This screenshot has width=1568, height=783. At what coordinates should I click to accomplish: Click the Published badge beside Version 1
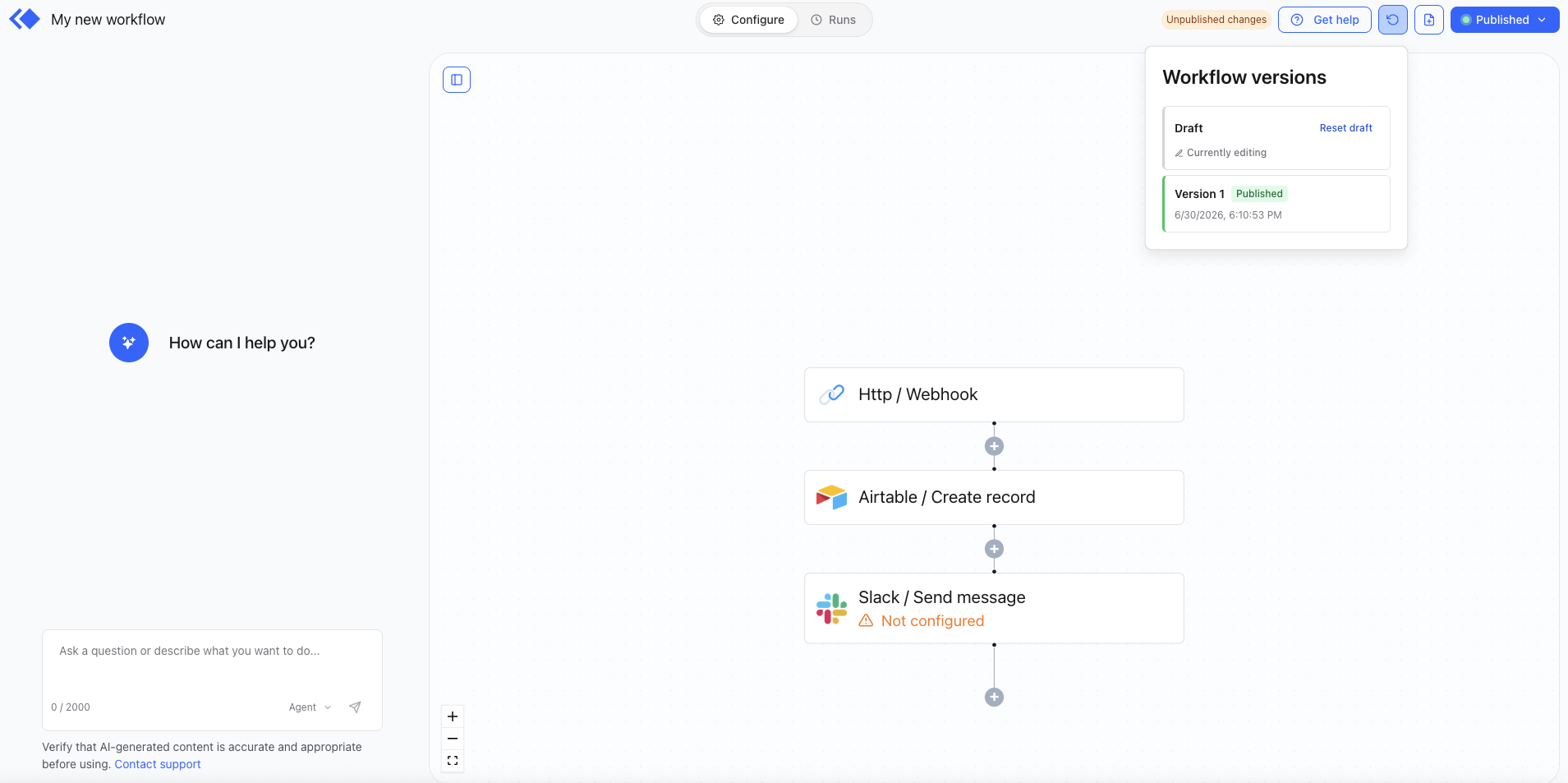point(1259,194)
